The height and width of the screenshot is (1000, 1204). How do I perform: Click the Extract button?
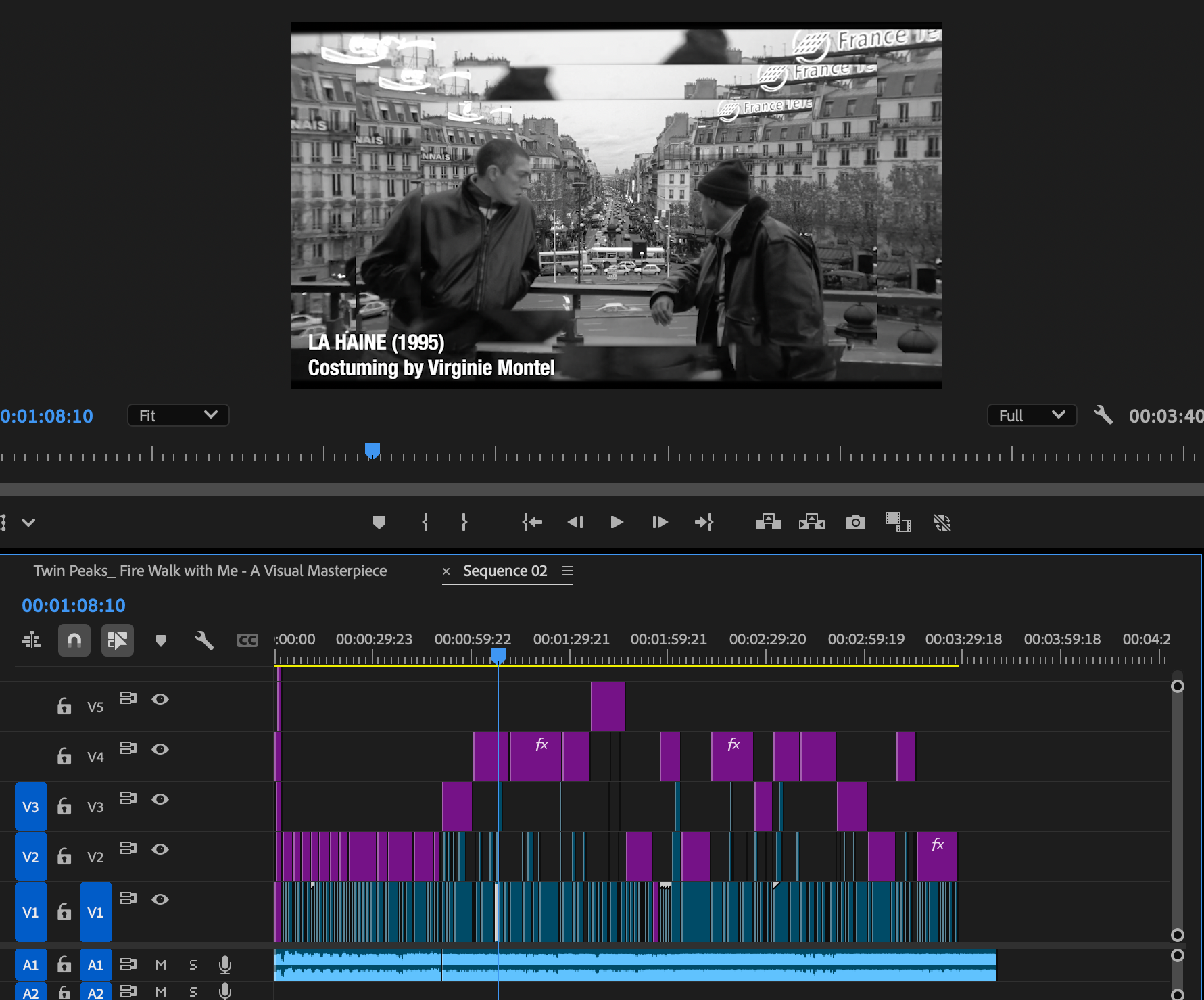812,522
